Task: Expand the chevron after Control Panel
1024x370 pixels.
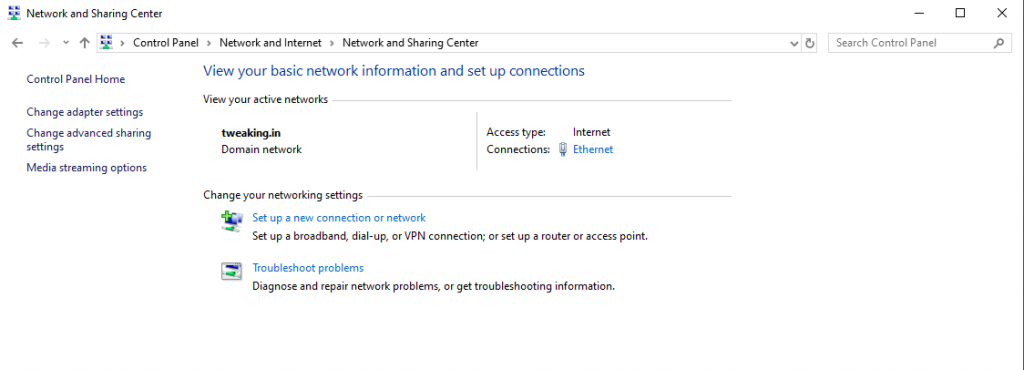Action: coord(209,43)
